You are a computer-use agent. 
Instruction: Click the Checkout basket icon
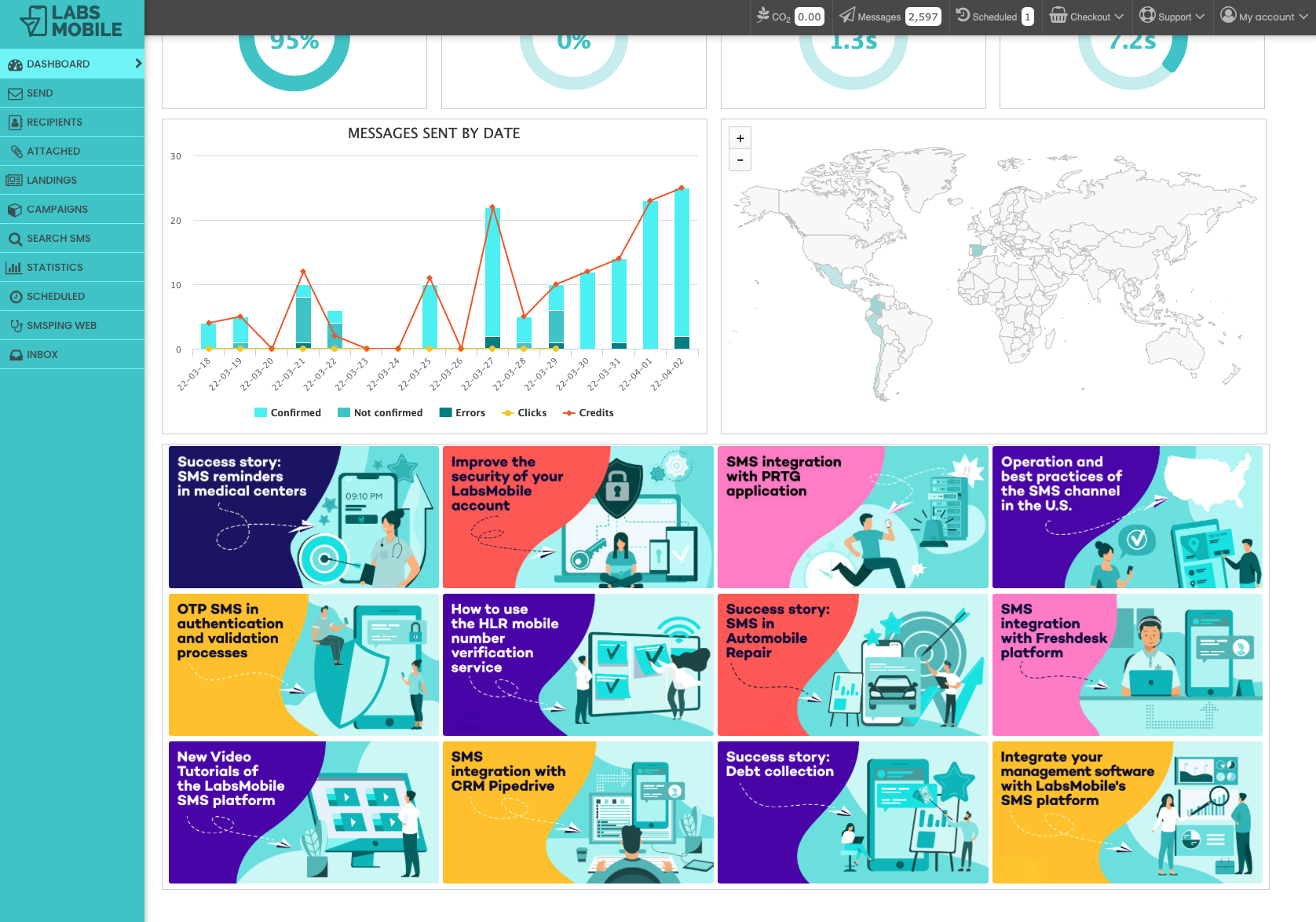coord(1058,15)
